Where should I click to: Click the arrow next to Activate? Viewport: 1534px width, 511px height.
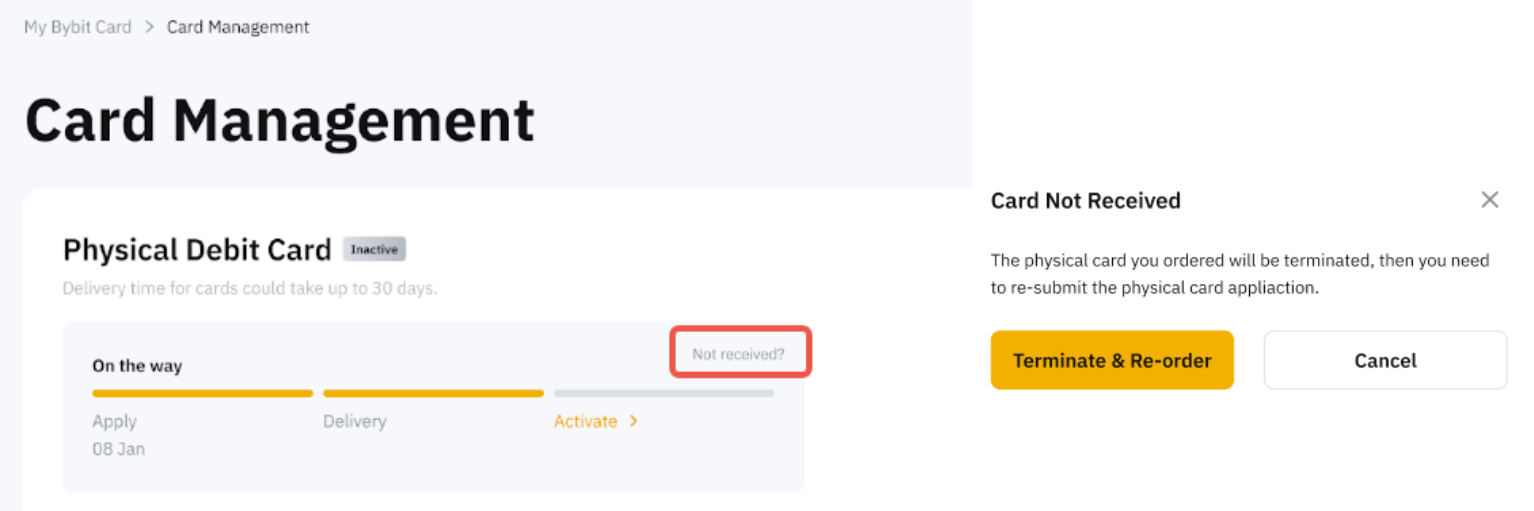(x=634, y=422)
